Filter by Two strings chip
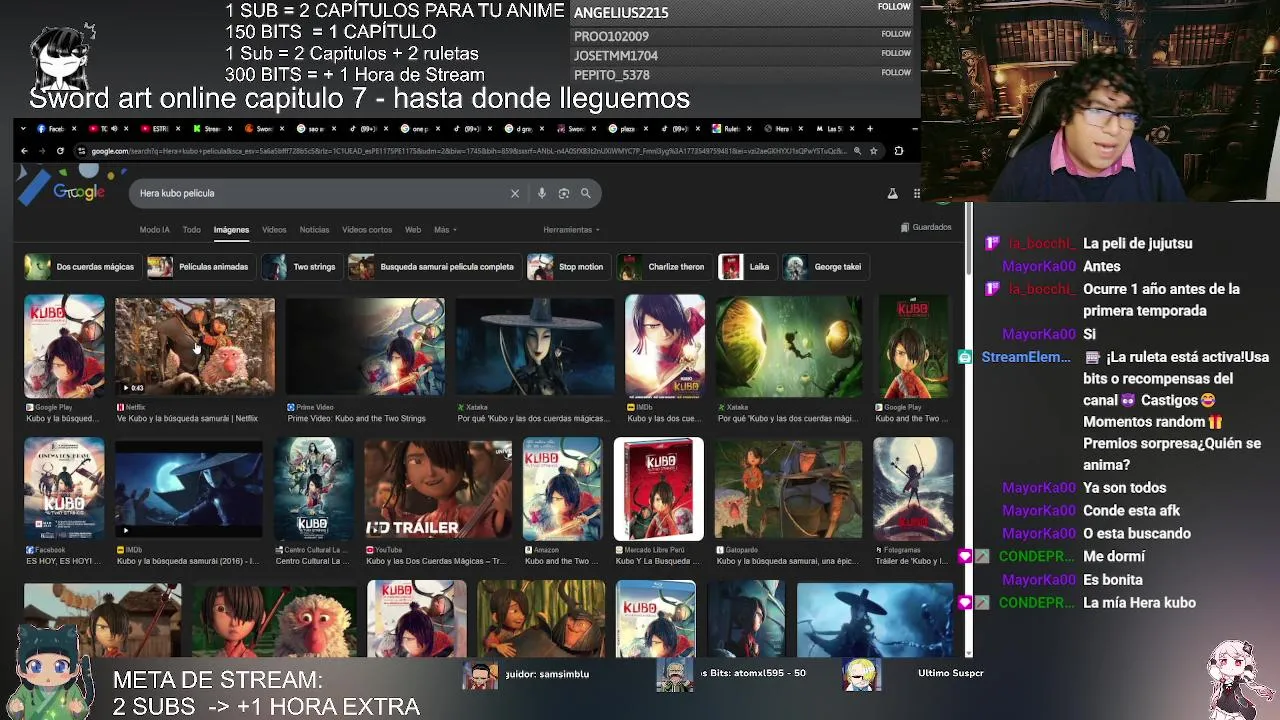 click(300, 267)
